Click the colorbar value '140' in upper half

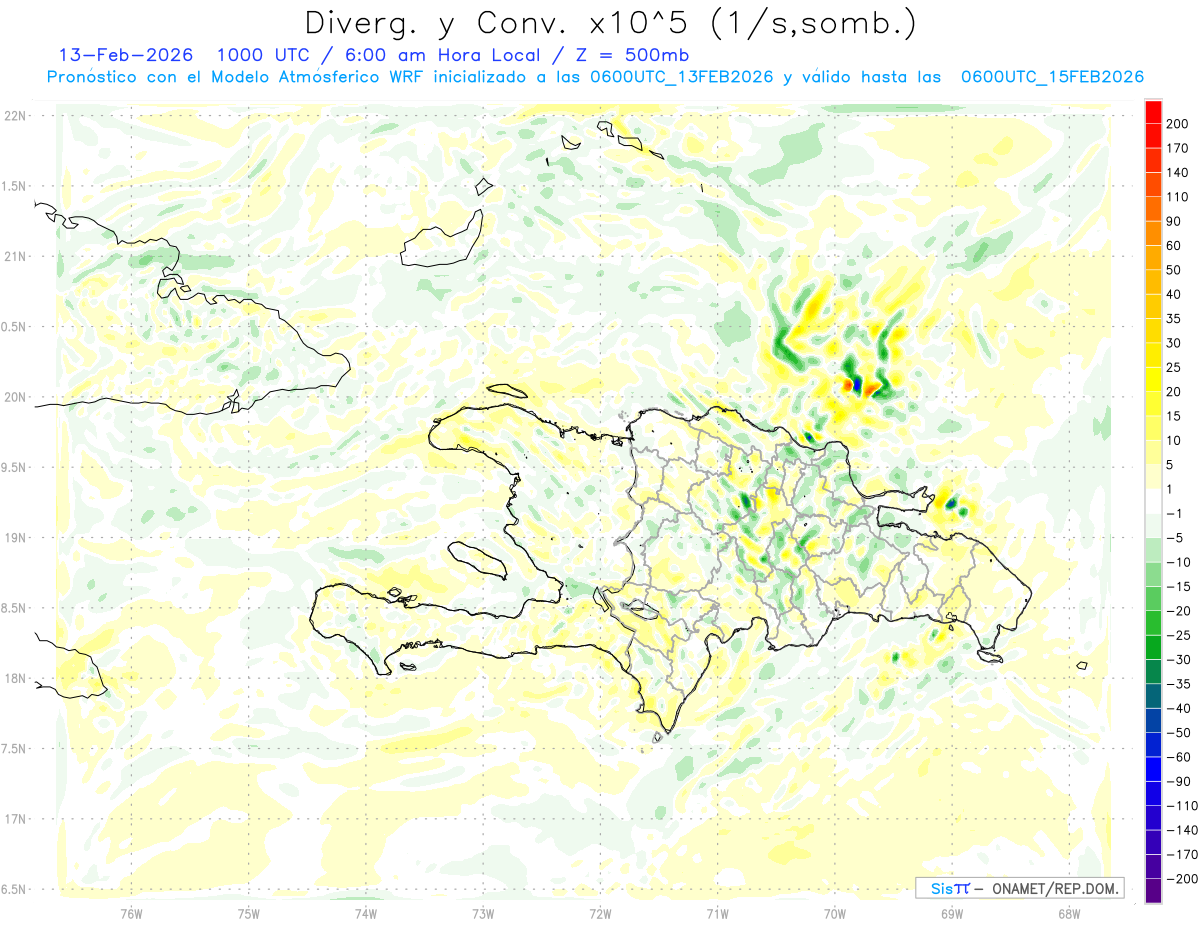tap(1178, 173)
